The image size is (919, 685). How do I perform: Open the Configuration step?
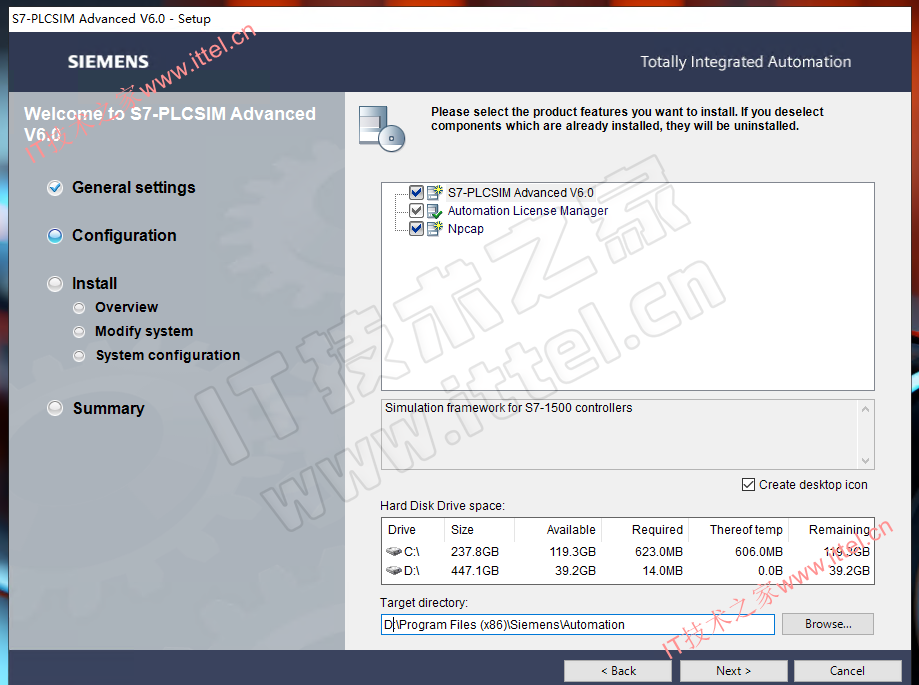(x=124, y=236)
